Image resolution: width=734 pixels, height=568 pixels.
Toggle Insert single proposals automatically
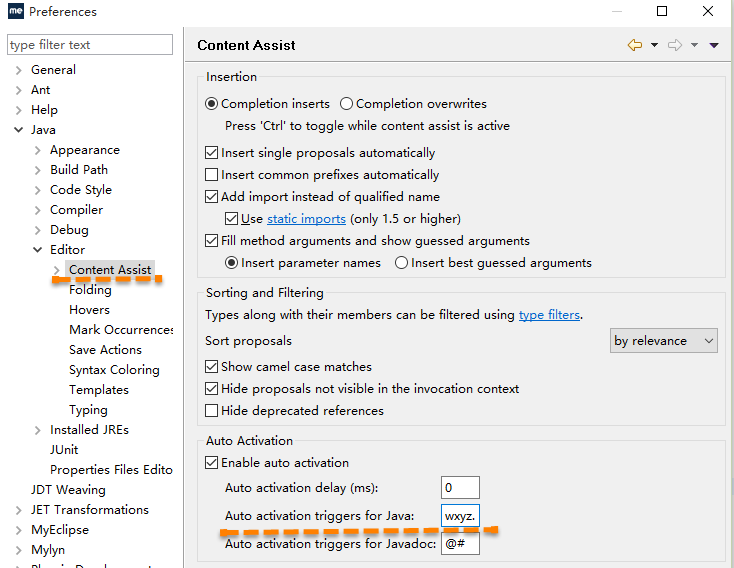click(x=212, y=153)
